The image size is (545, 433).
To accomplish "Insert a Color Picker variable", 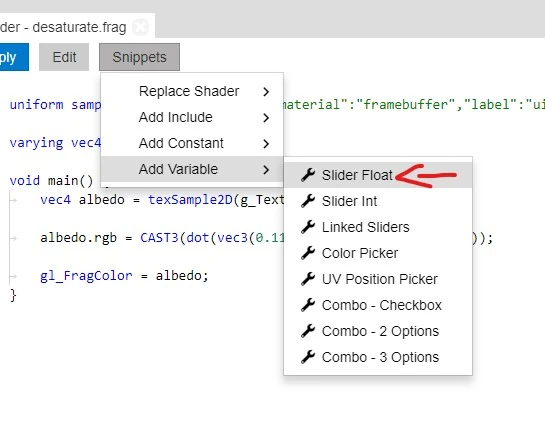I will click(378, 253).
